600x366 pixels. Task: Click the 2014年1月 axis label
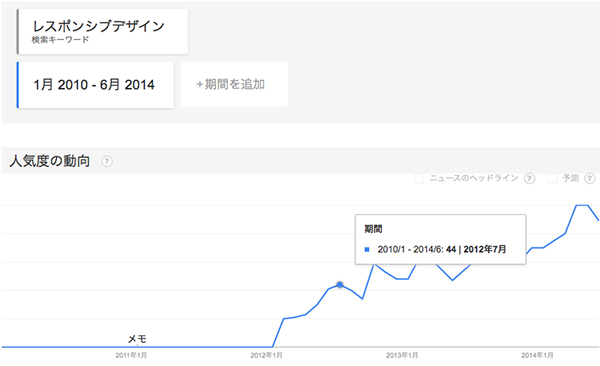click(x=537, y=356)
